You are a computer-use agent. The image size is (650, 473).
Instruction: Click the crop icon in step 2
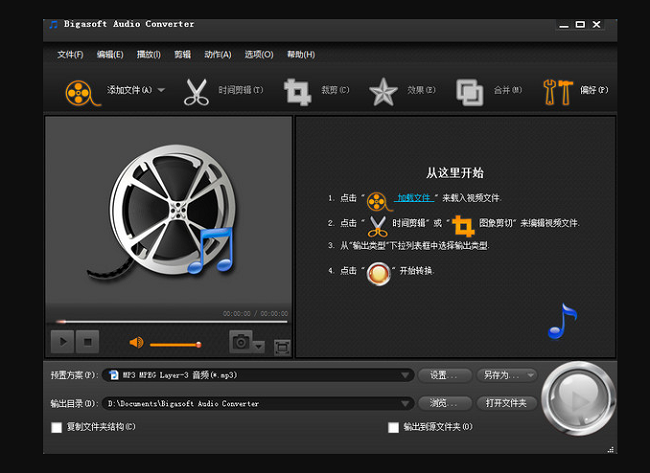[463, 226]
